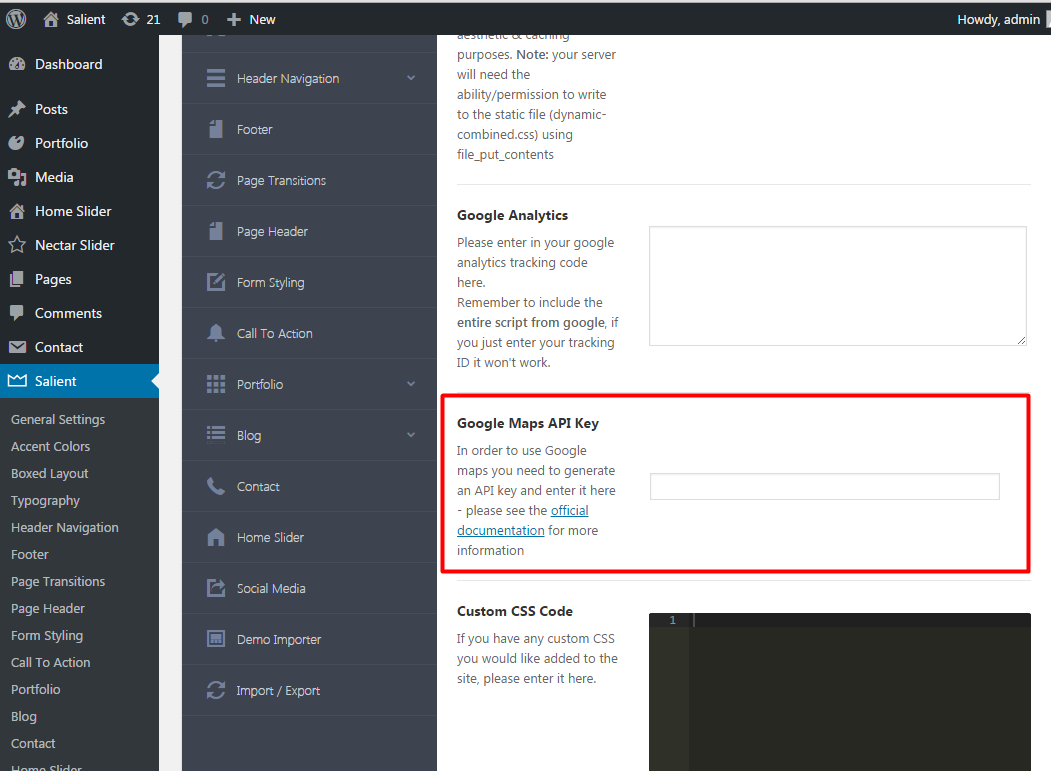1051x771 pixels.
Task: Open the Footer section icon in theme options
Action: 214,128
